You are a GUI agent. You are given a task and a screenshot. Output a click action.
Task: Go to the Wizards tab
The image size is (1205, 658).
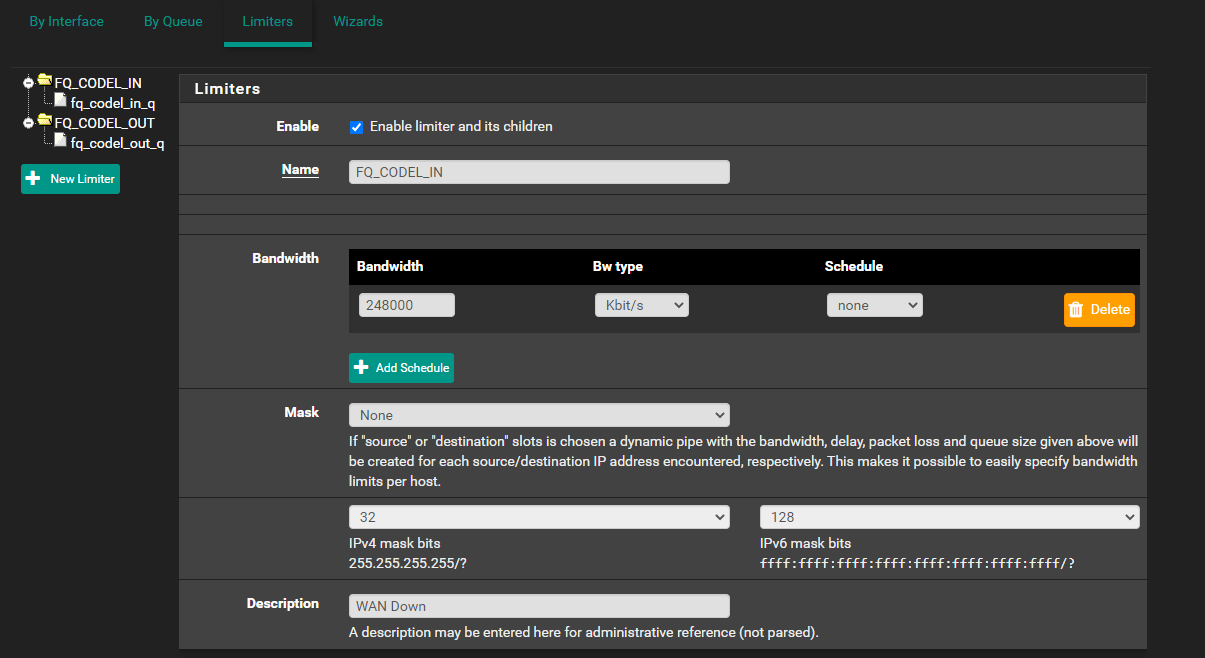(x=358, y=21)
